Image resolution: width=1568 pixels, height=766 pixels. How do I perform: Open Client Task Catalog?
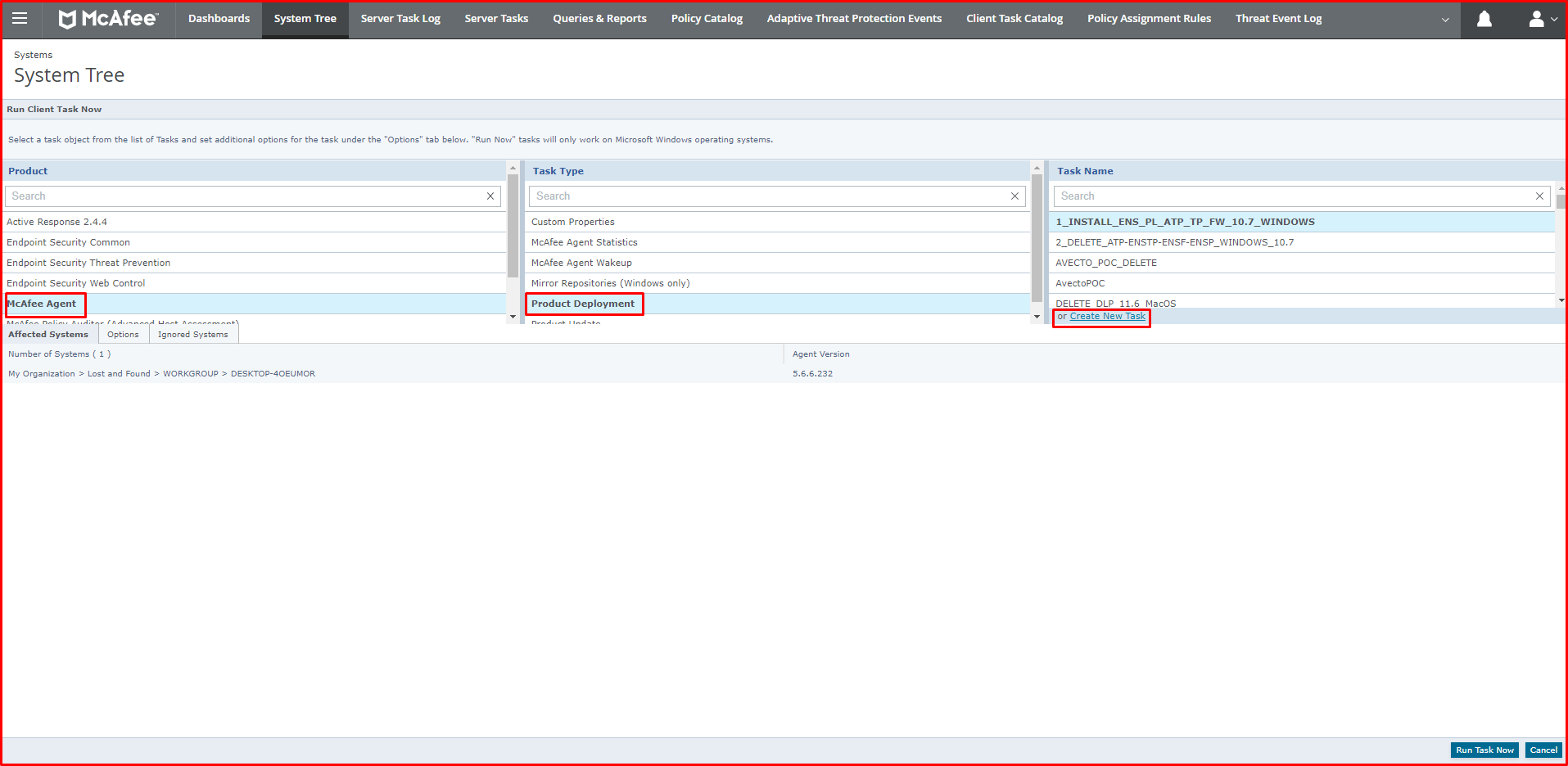point(1014,19)
